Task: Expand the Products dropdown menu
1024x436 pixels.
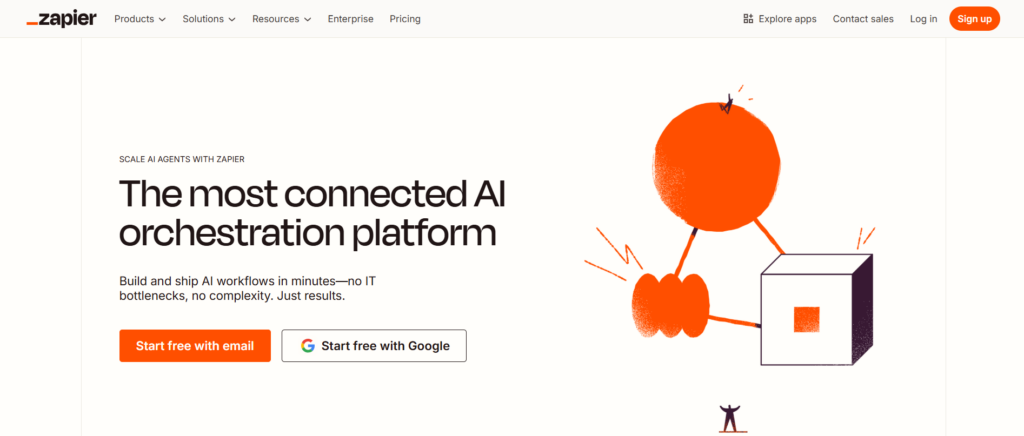Action: (x=140, y=19)
